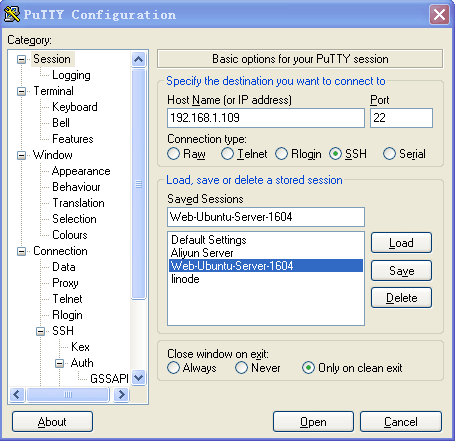Open the Selection category

click(74, 219)
